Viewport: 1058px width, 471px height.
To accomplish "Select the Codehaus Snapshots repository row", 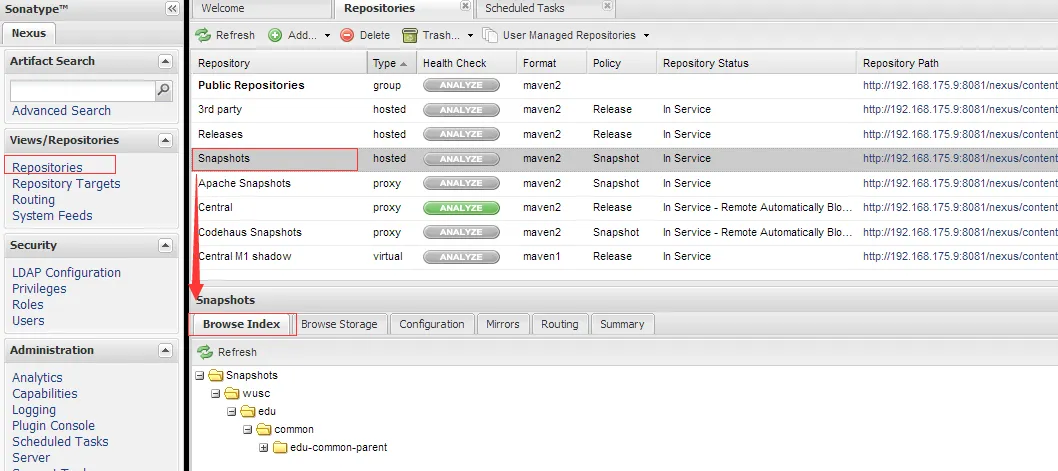I will click(624, 232).
